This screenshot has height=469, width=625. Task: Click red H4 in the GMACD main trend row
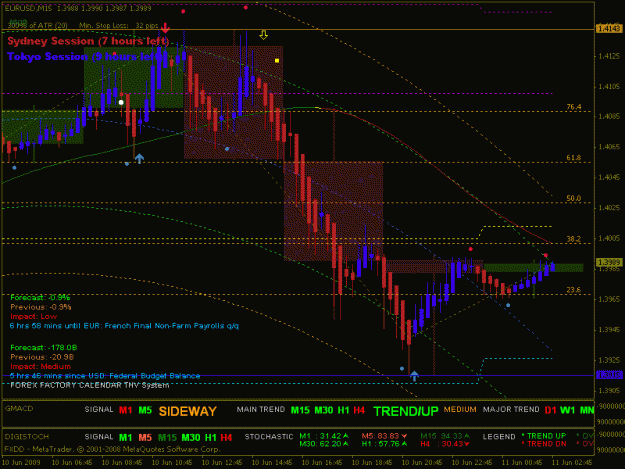click(359, 410)
